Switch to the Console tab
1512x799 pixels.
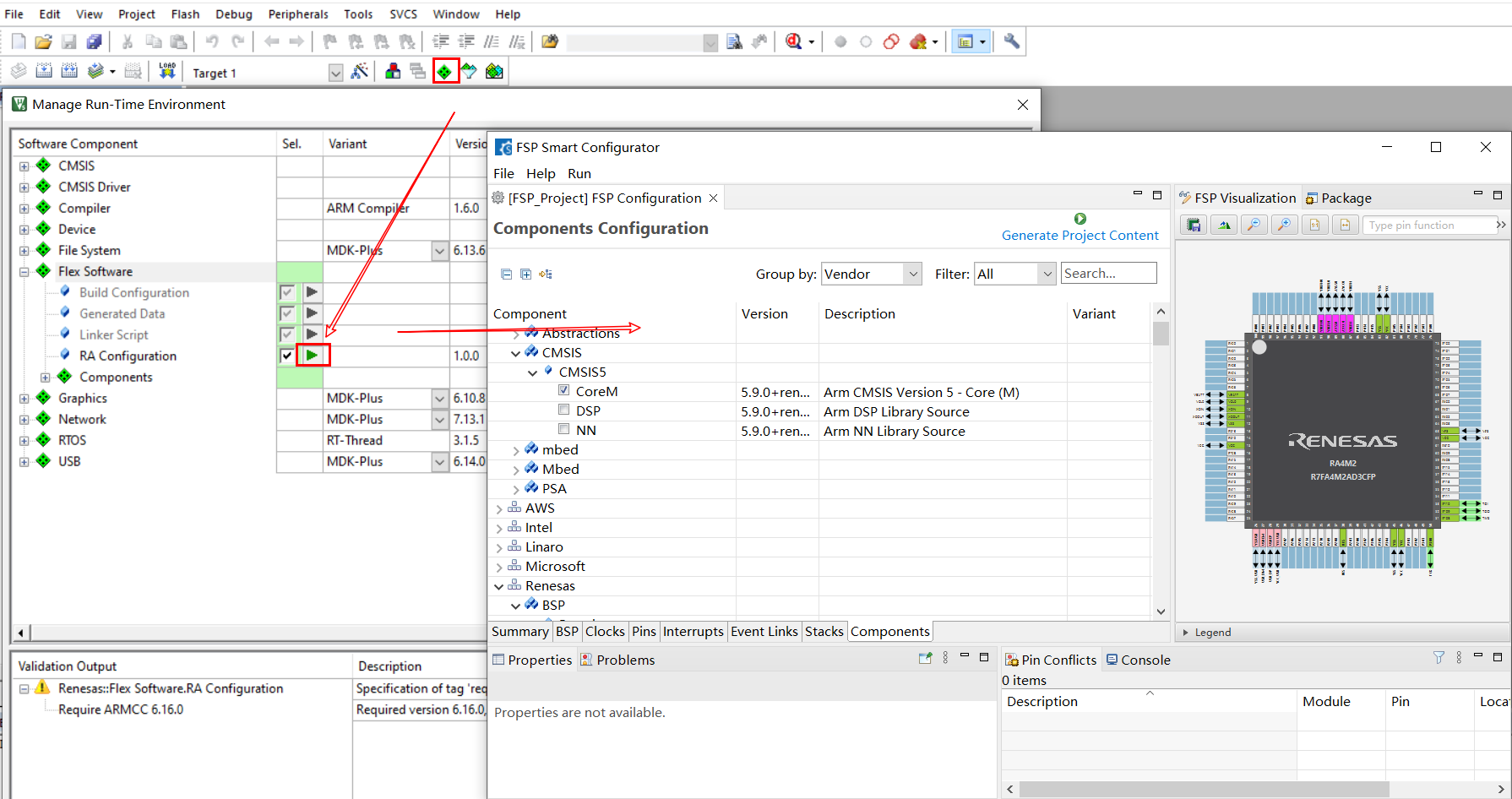[1139, 660]
